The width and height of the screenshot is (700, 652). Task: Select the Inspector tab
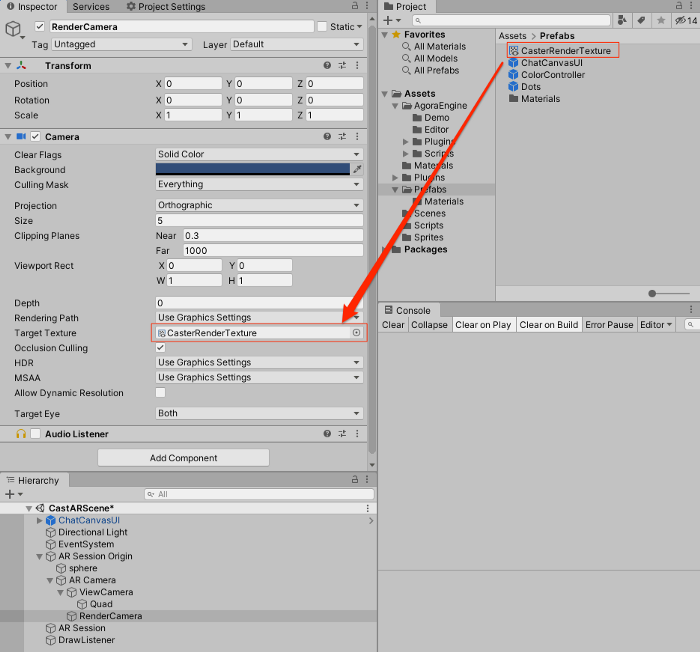[x=33, y=6]
